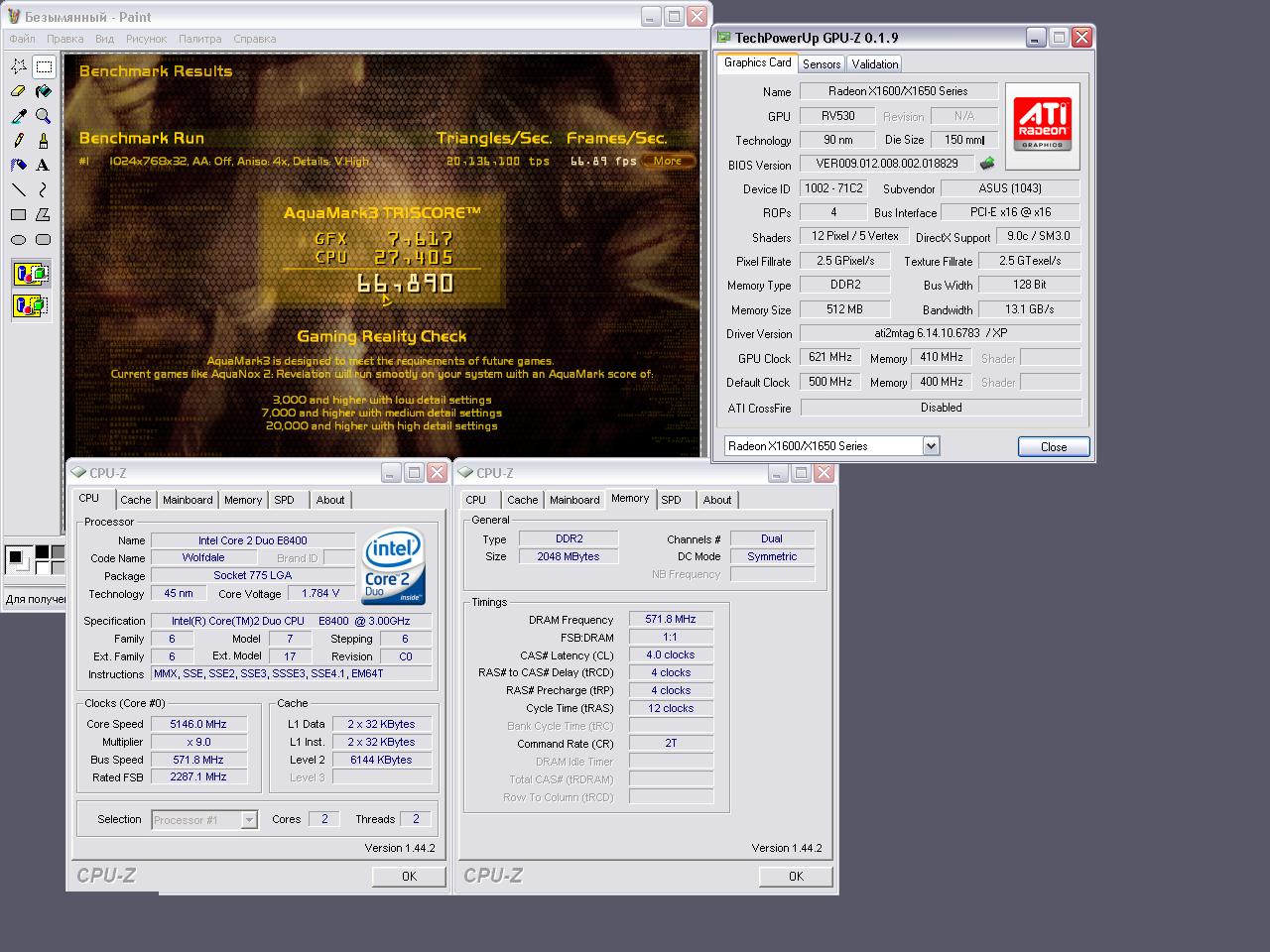Open the Справка menu in Paint
The height and width of the screenshot is (952, 1270).
(255, 39)
